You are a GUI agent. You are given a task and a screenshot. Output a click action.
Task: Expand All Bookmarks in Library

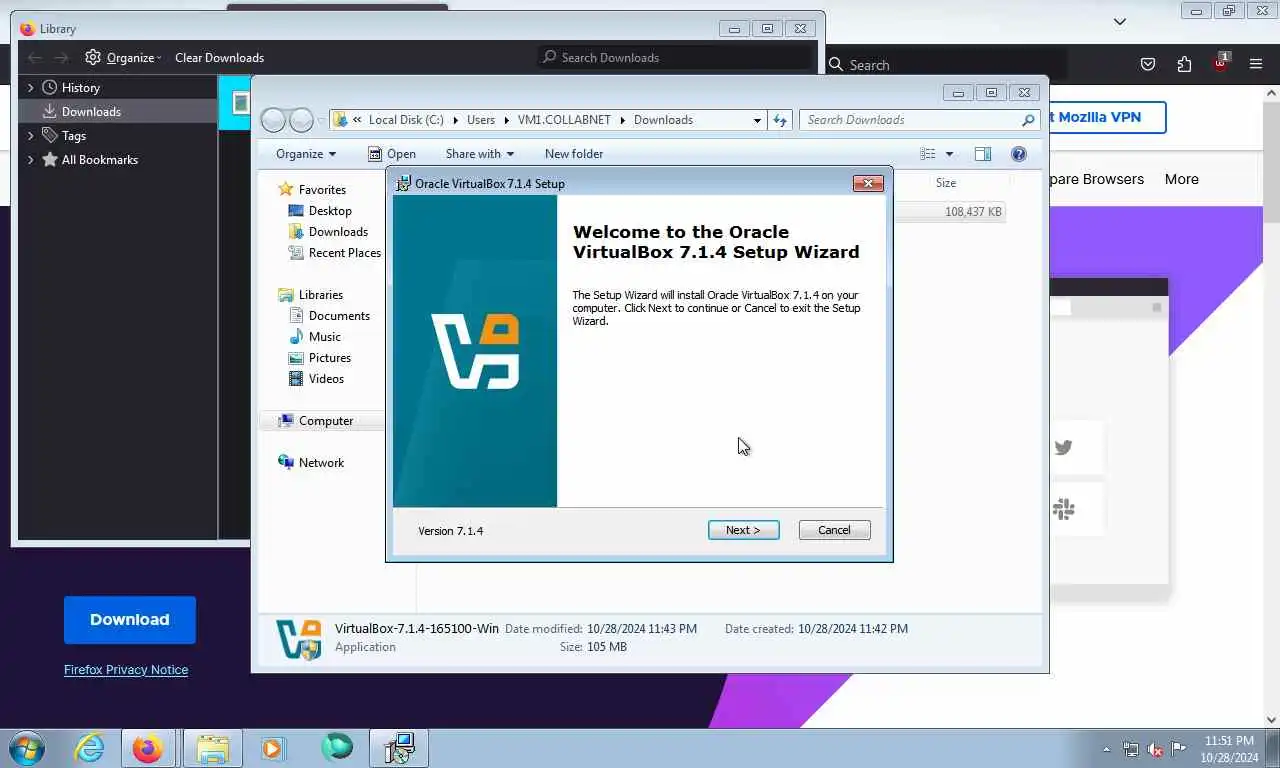coord(31,159)
